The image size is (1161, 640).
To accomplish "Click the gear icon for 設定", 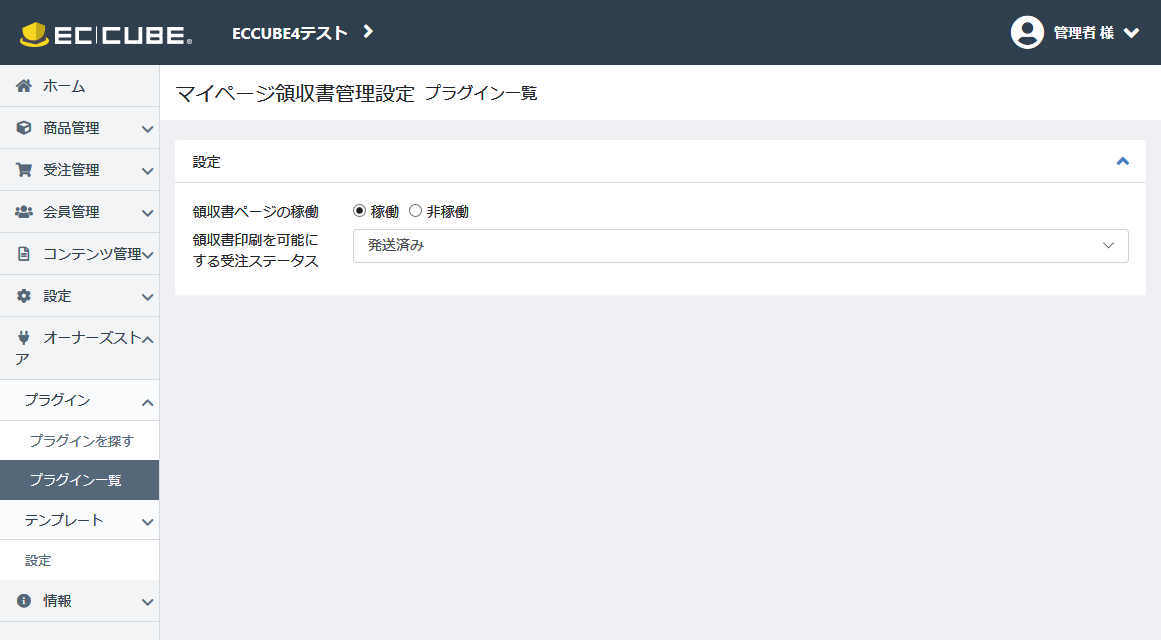I will (x=24, y=296).
